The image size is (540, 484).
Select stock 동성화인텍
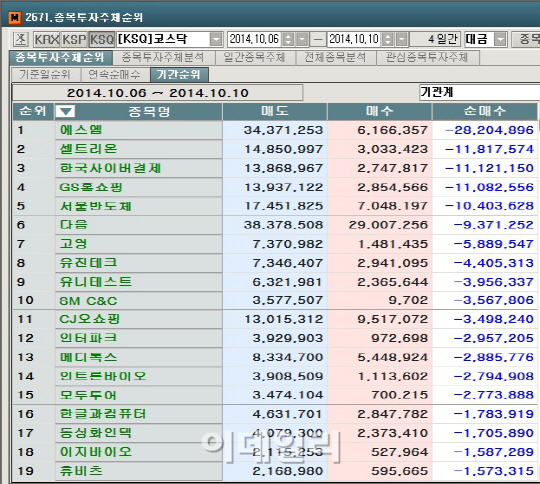pos(96,433)
